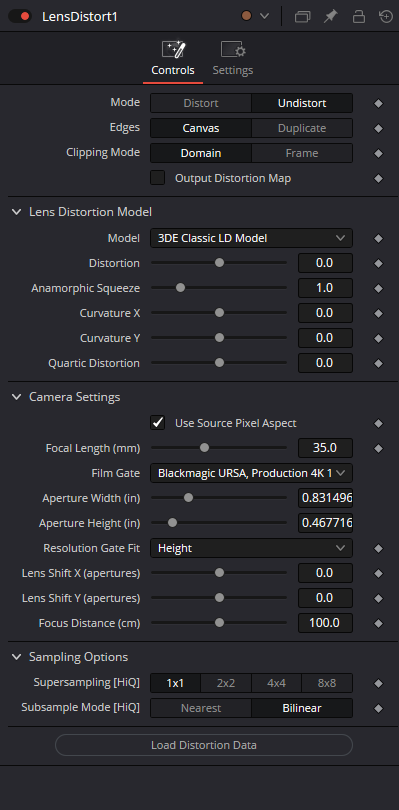The height and width of the screenshot is (810, 399).
Task: Click the Distortion slider
Action: pos(219,263)
